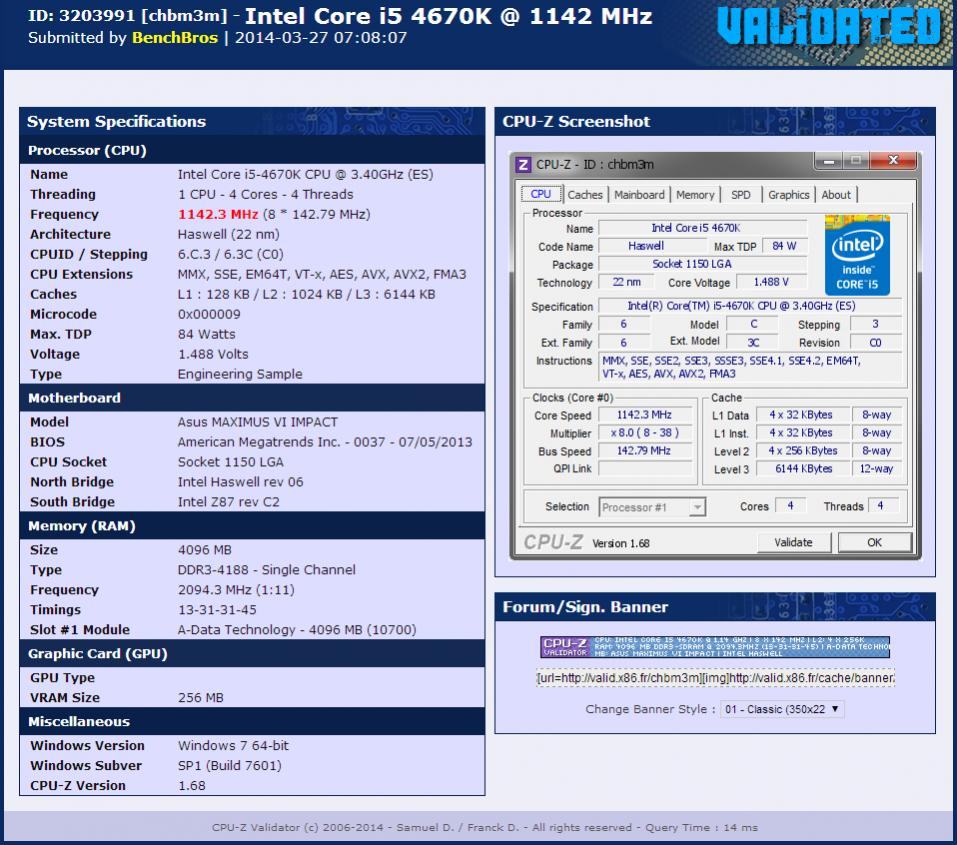Open the Mainboard tab
This screenshot has height=845, width=957.
(639, 195)
